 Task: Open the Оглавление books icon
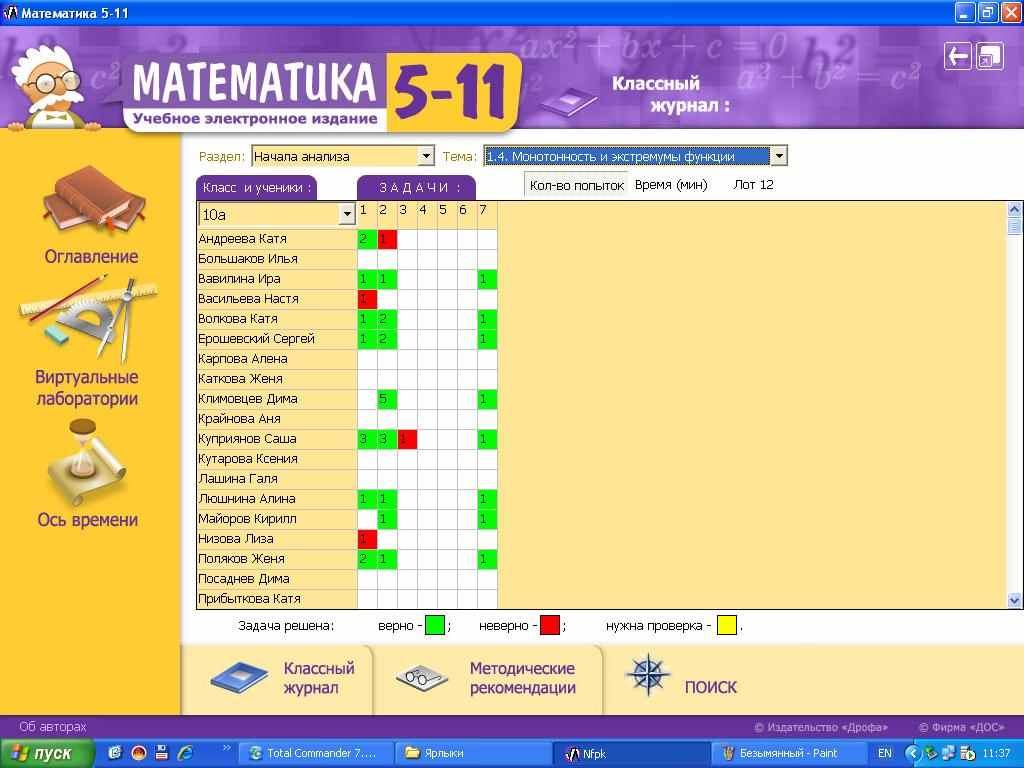(95, 202)
